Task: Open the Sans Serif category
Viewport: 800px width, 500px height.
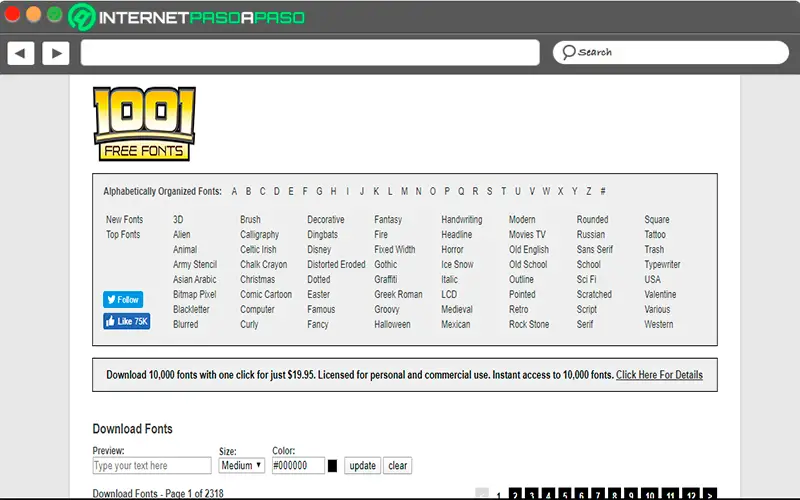Action: tap(595, 249)
